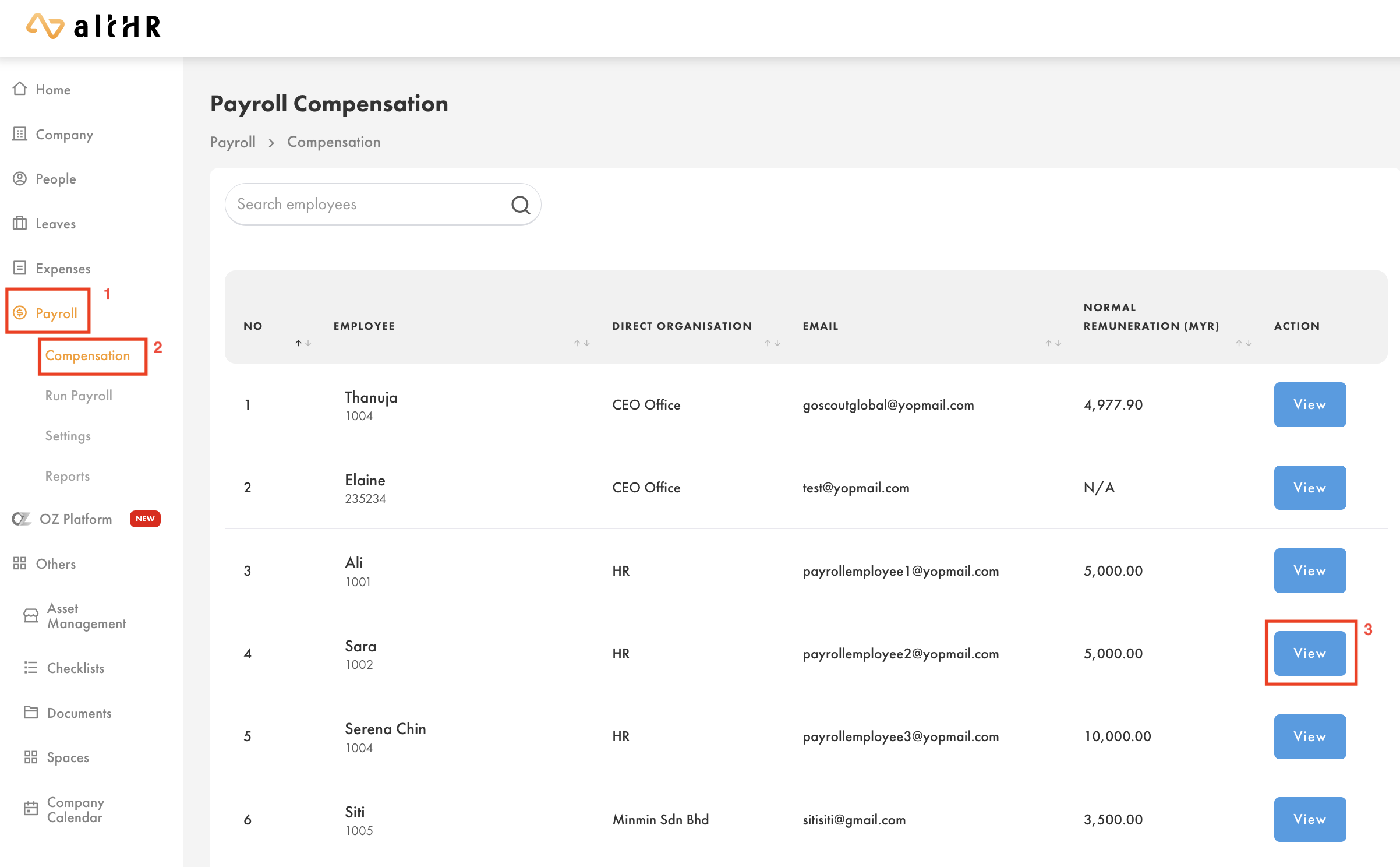Open payroll Settings submenu item

coord(68,436)
